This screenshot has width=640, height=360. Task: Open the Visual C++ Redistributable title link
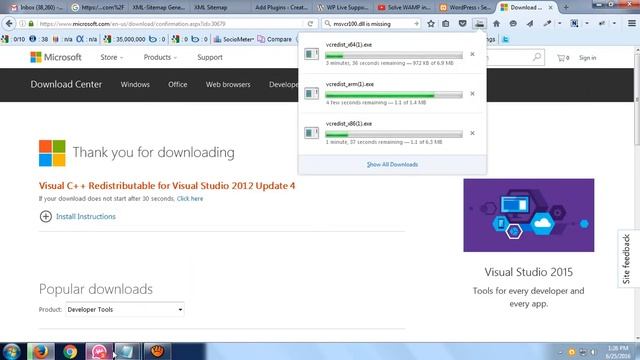pos(167,186)
